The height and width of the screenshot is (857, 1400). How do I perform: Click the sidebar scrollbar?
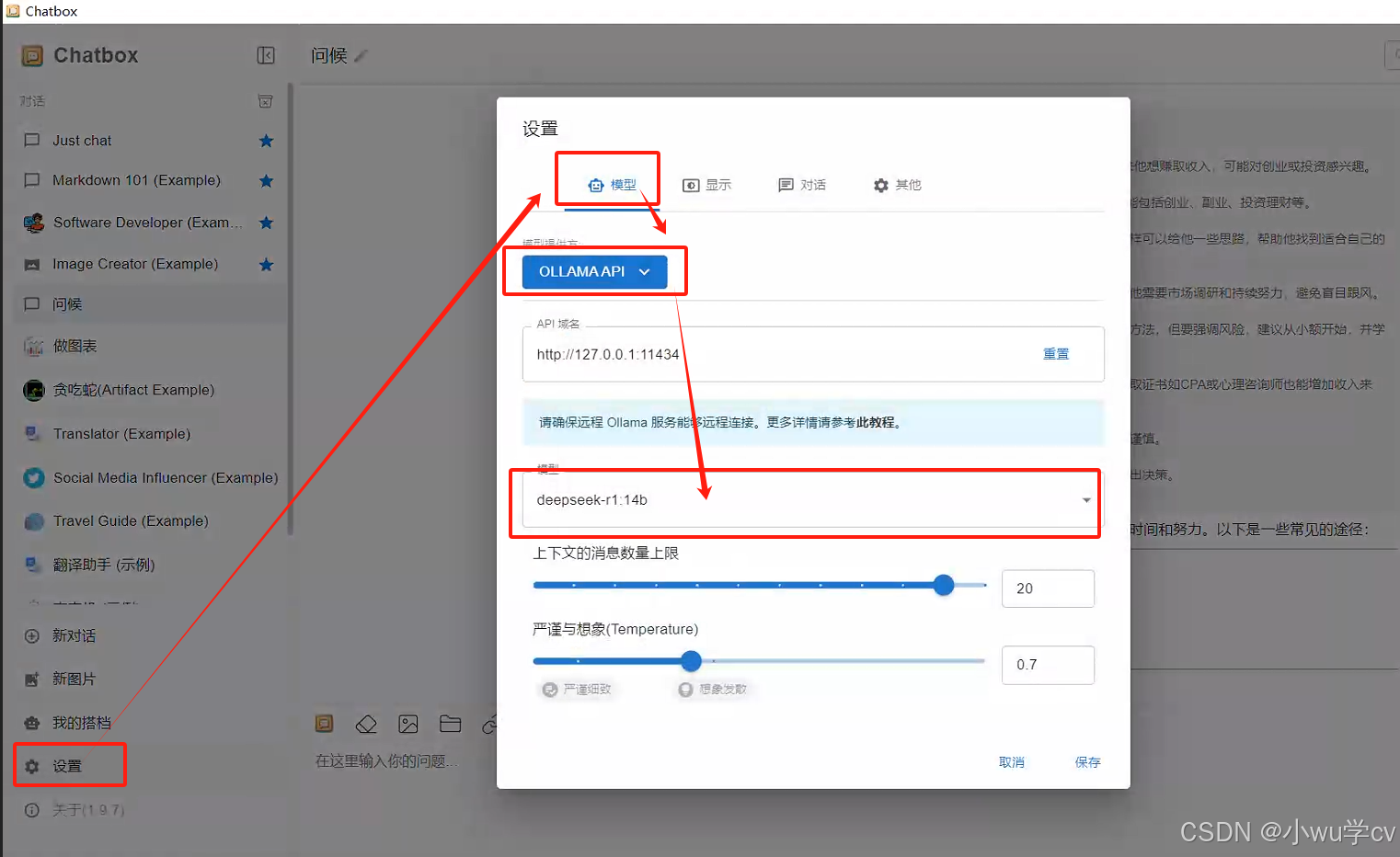(291, 308)
